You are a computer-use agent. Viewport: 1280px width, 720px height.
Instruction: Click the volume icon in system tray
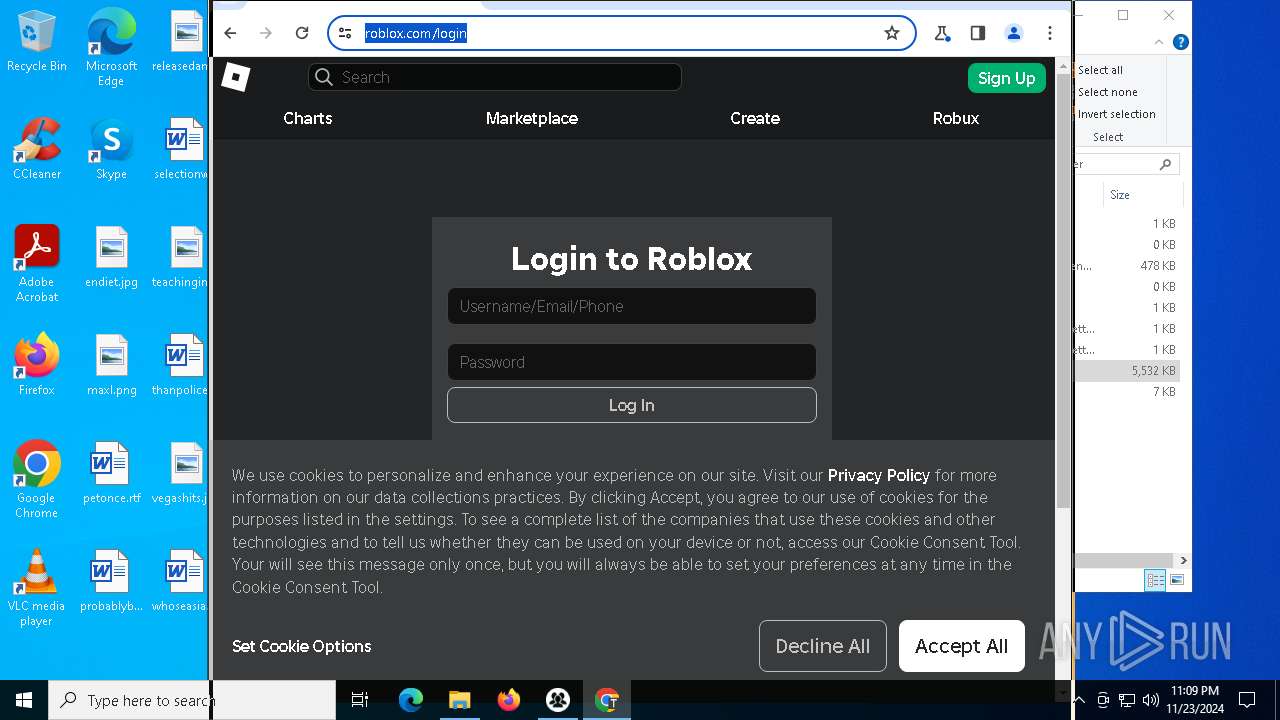pos(1150,700)
